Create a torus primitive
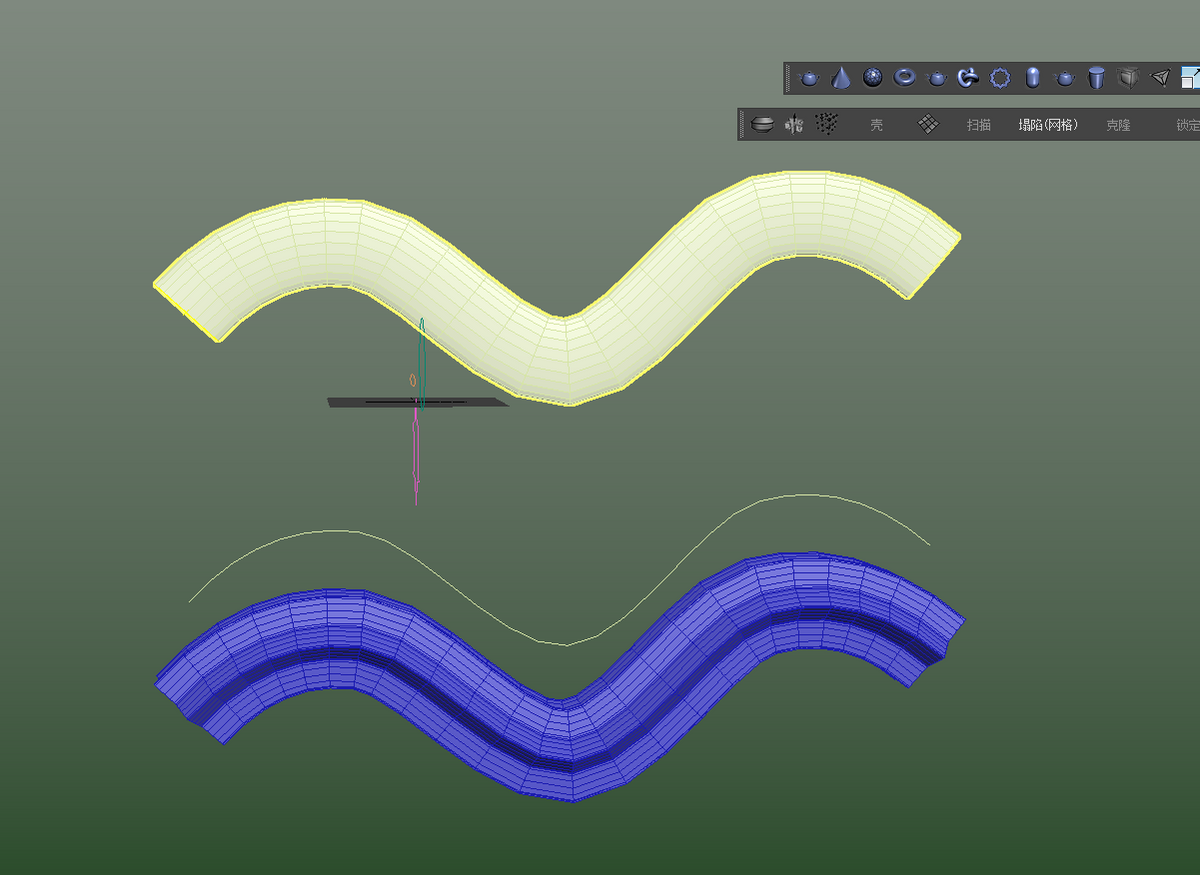The height and width of the screenshot is (875, 1200). [x=903, y=78]
